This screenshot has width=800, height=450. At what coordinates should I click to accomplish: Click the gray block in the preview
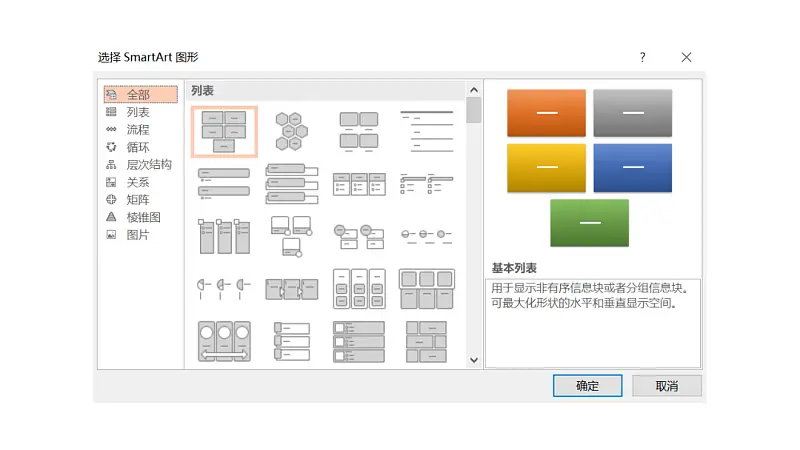point(633,113)
